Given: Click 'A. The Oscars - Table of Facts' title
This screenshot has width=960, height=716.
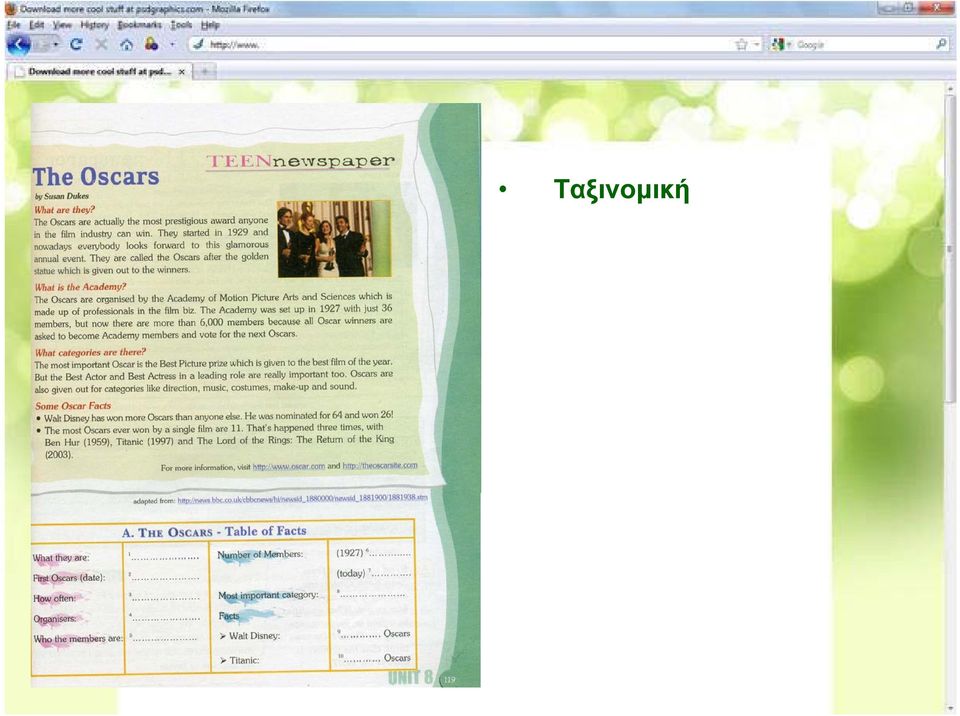Looking at the screenshot, I should pyautogui.click(x=214, y=532).
